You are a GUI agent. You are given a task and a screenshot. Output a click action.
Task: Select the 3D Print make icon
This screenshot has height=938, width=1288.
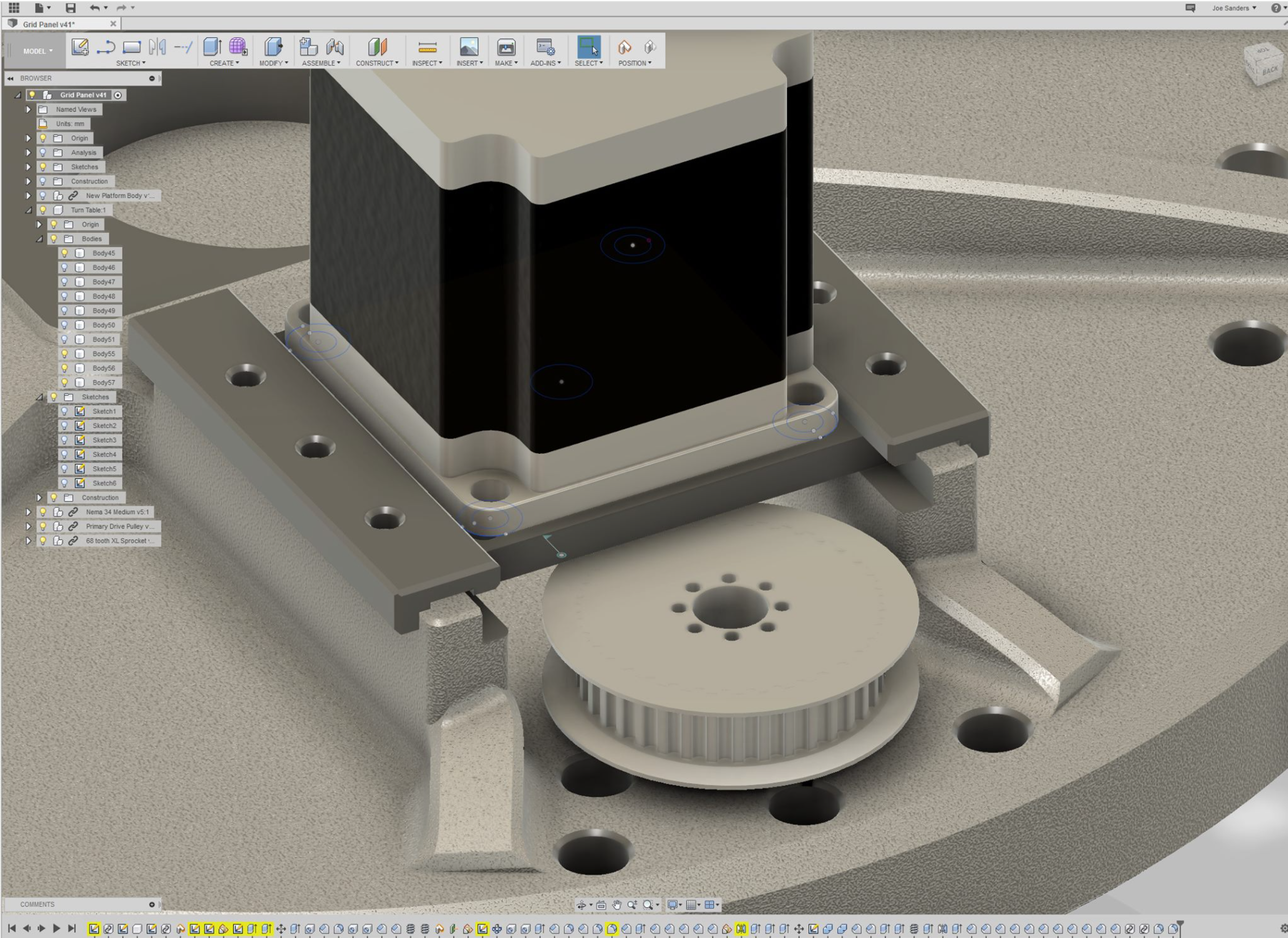(x=506, y=47)
